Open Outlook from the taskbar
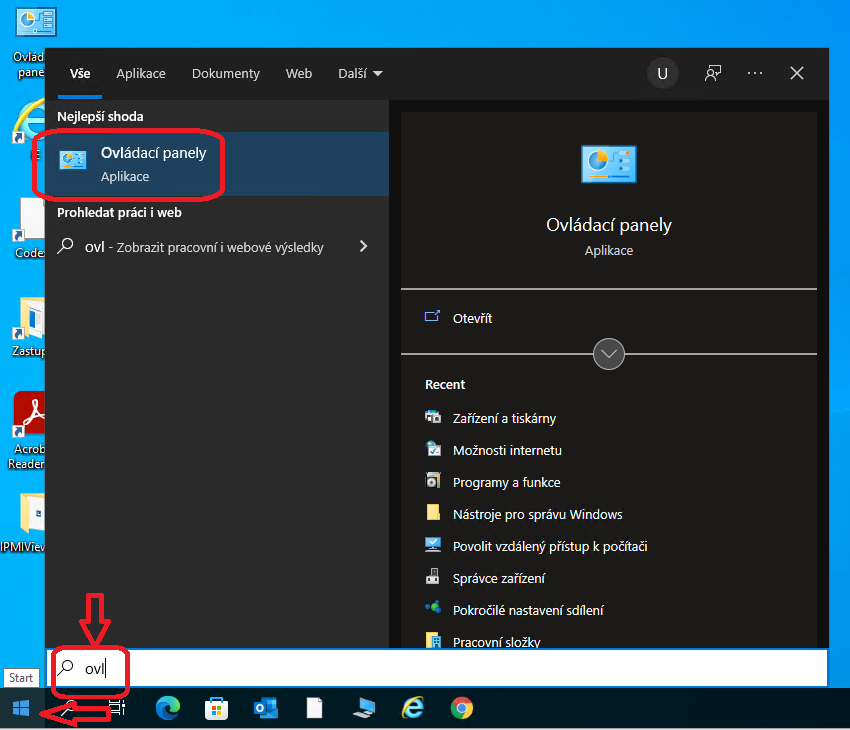This screenshot has width=850, height=730. 266,708
